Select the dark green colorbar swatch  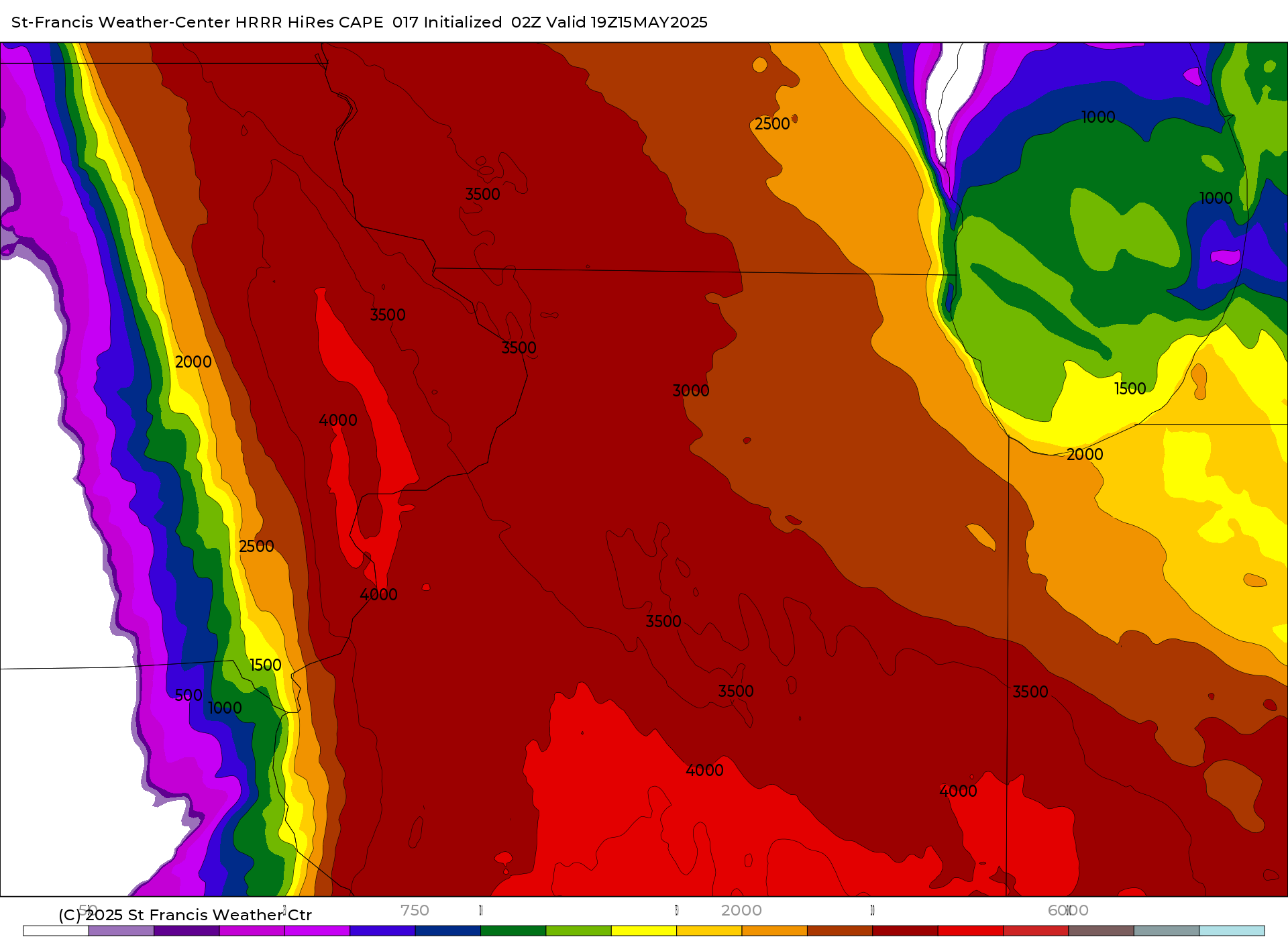click(513, 931)
